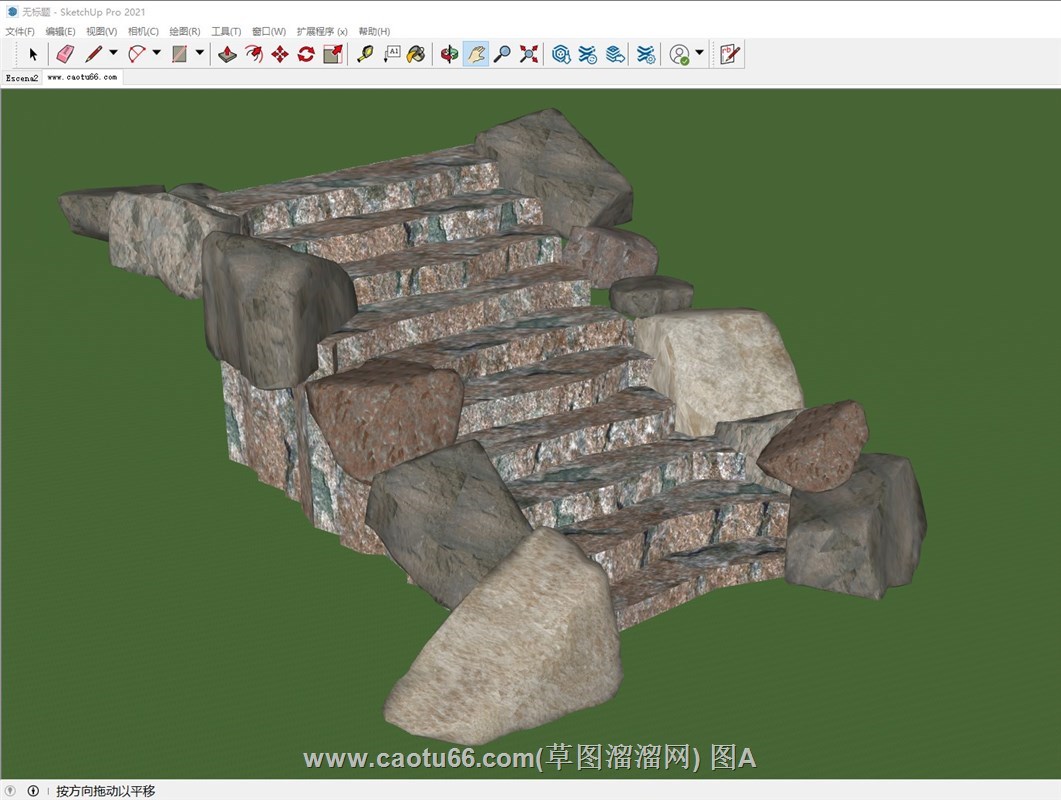Open the 文件(F) menu

(20, 32)
